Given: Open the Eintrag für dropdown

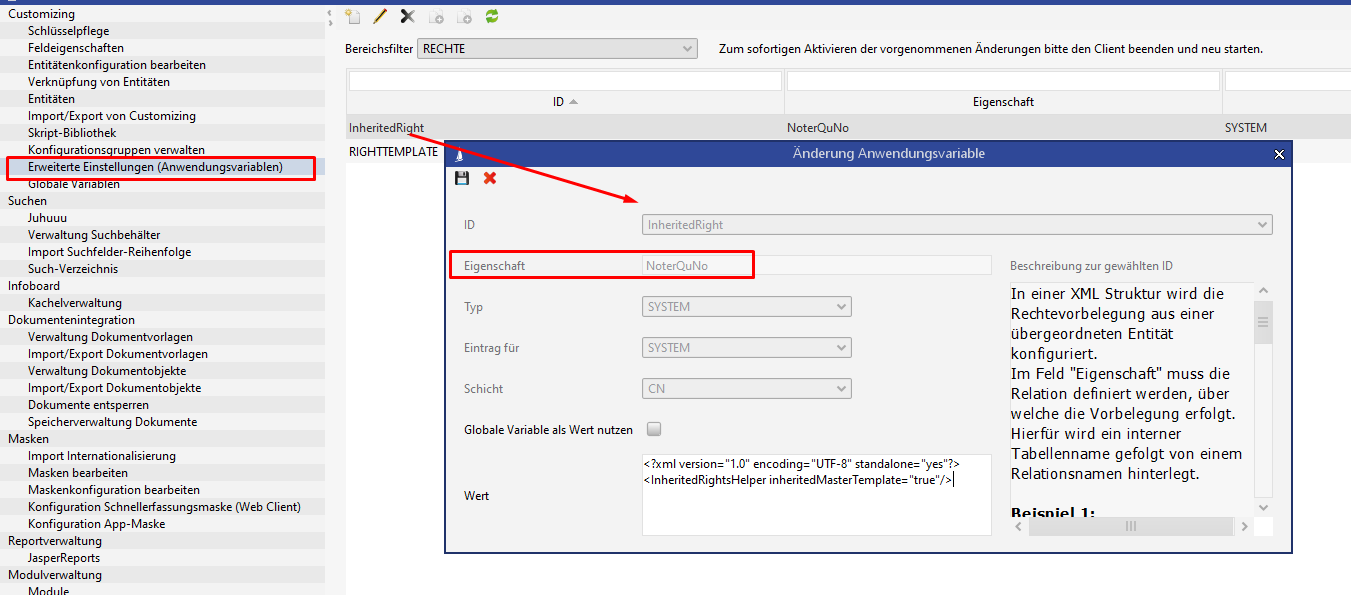Looking at the screenshot, I should 746,348.
